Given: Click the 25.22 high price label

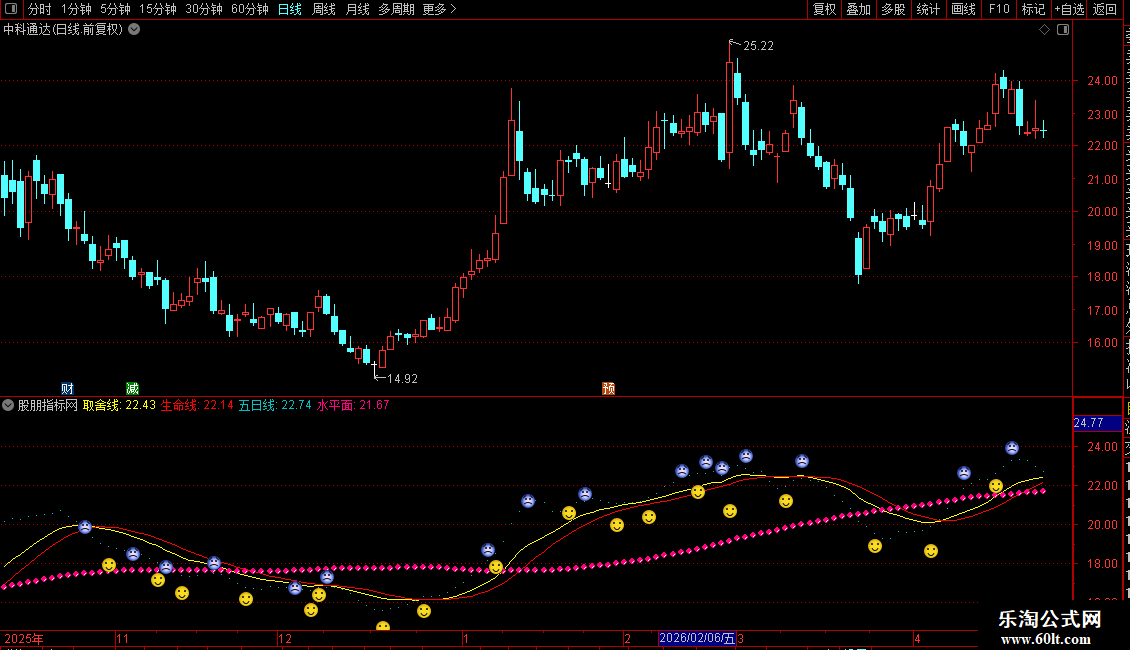Looking at the screenshot, I should pyautogui.click(x=758, y=45).
